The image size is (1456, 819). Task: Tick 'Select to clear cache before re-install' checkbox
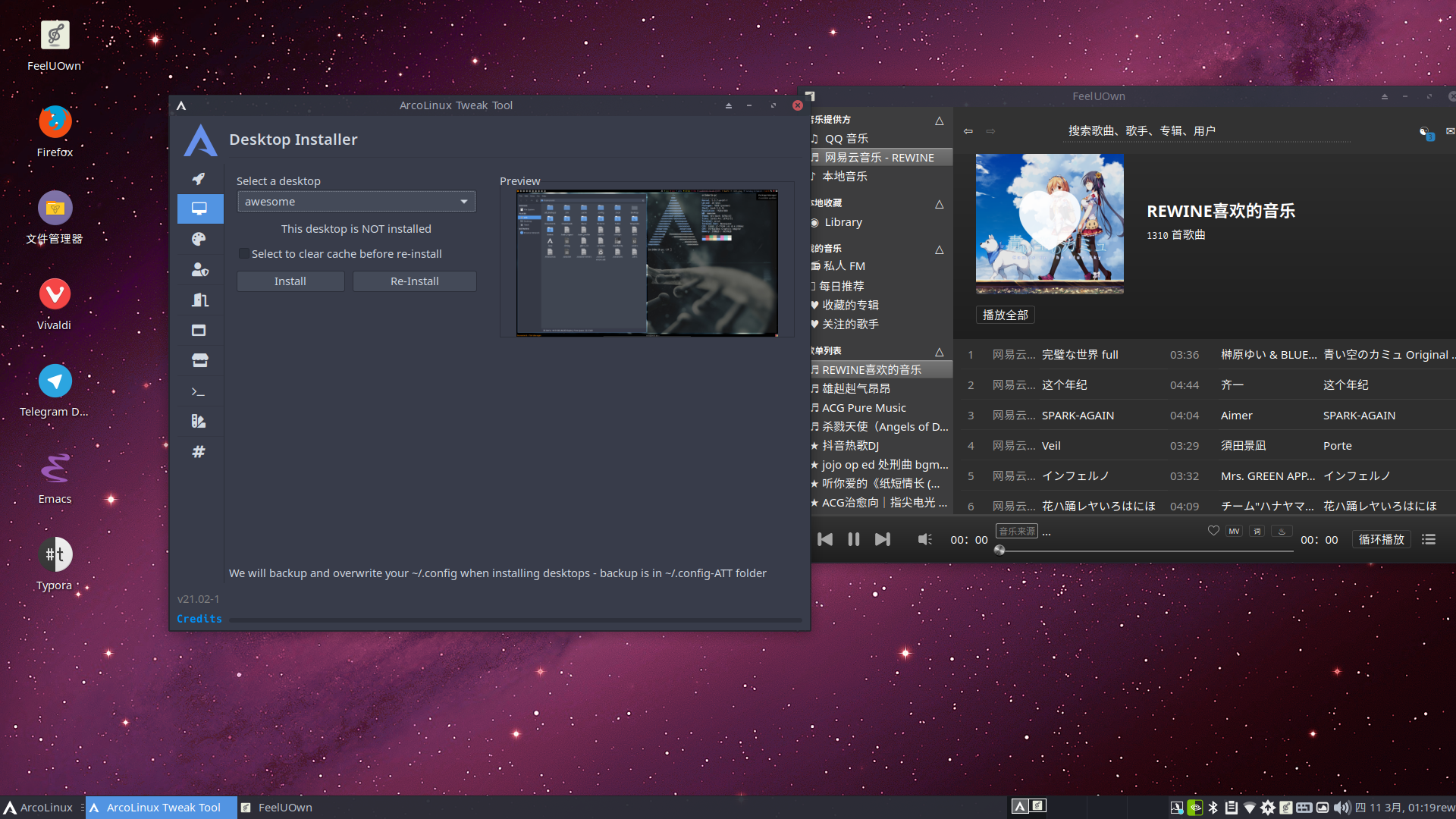tap(243, 253)
